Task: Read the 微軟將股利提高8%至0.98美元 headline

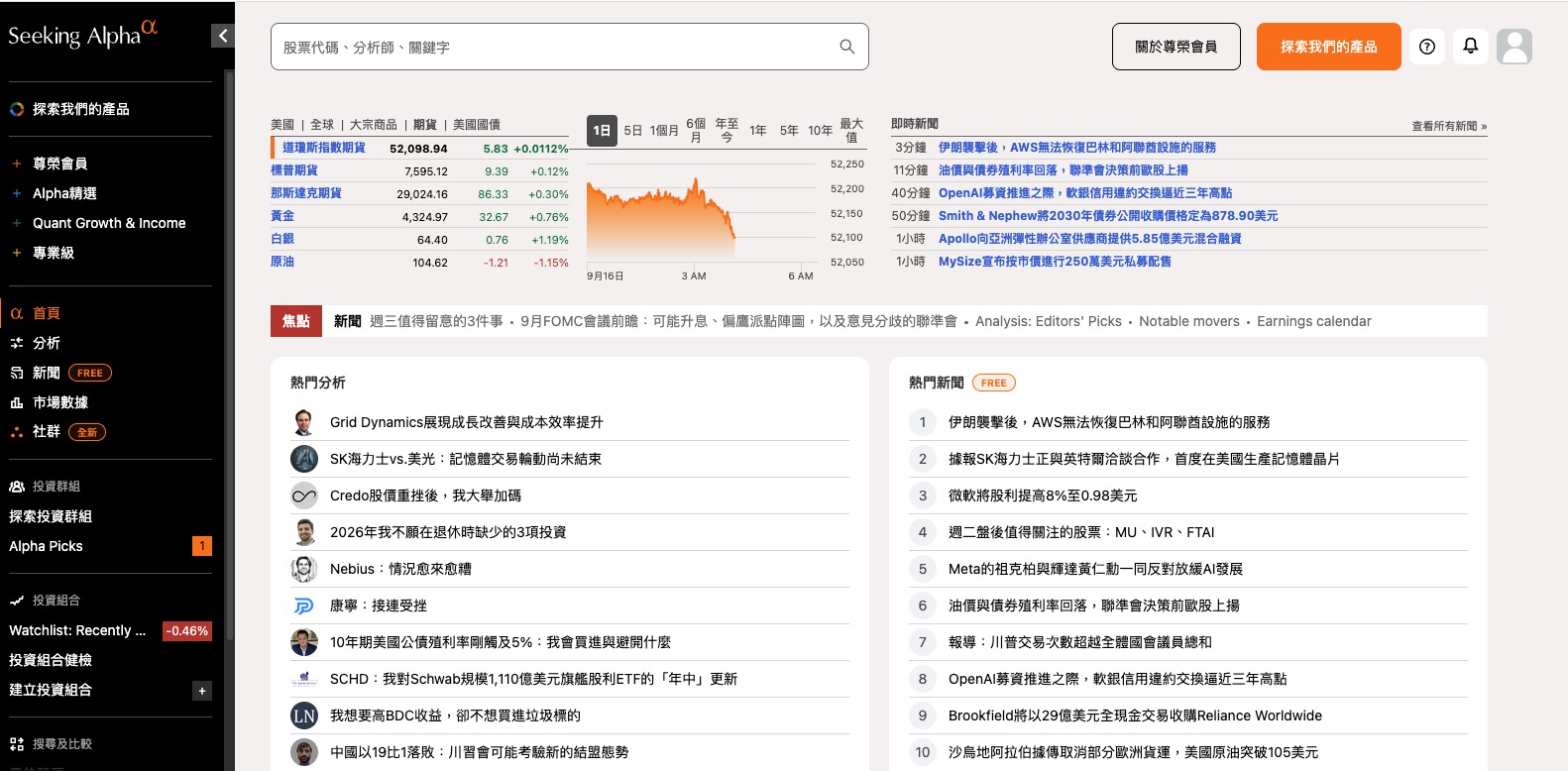Action: [1043, 496]
